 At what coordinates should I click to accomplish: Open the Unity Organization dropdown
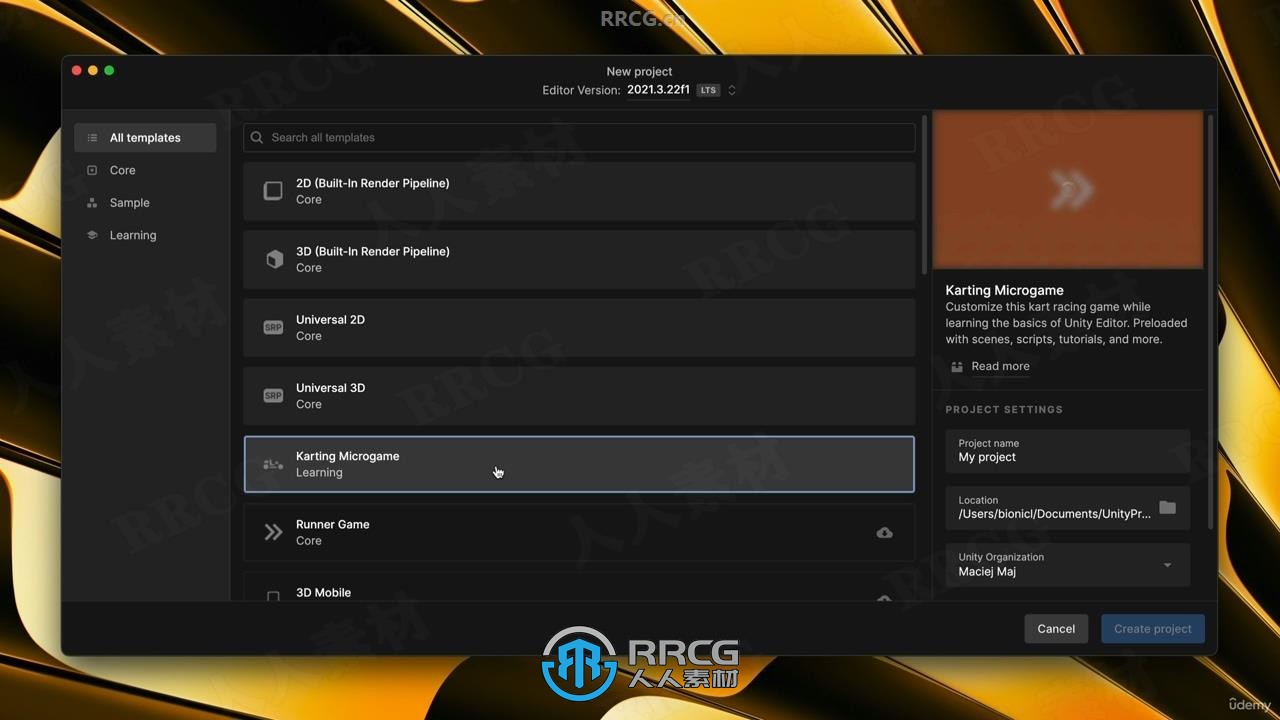coord(1068,565)
